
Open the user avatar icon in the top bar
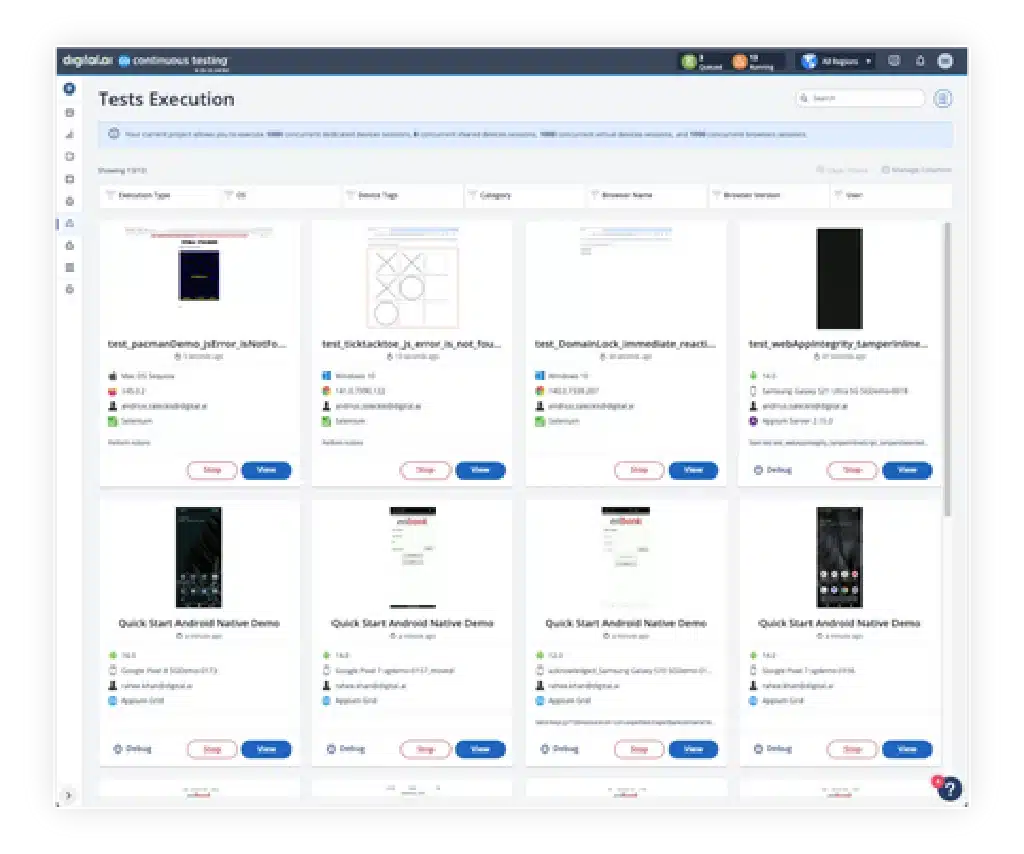point(945,61)
